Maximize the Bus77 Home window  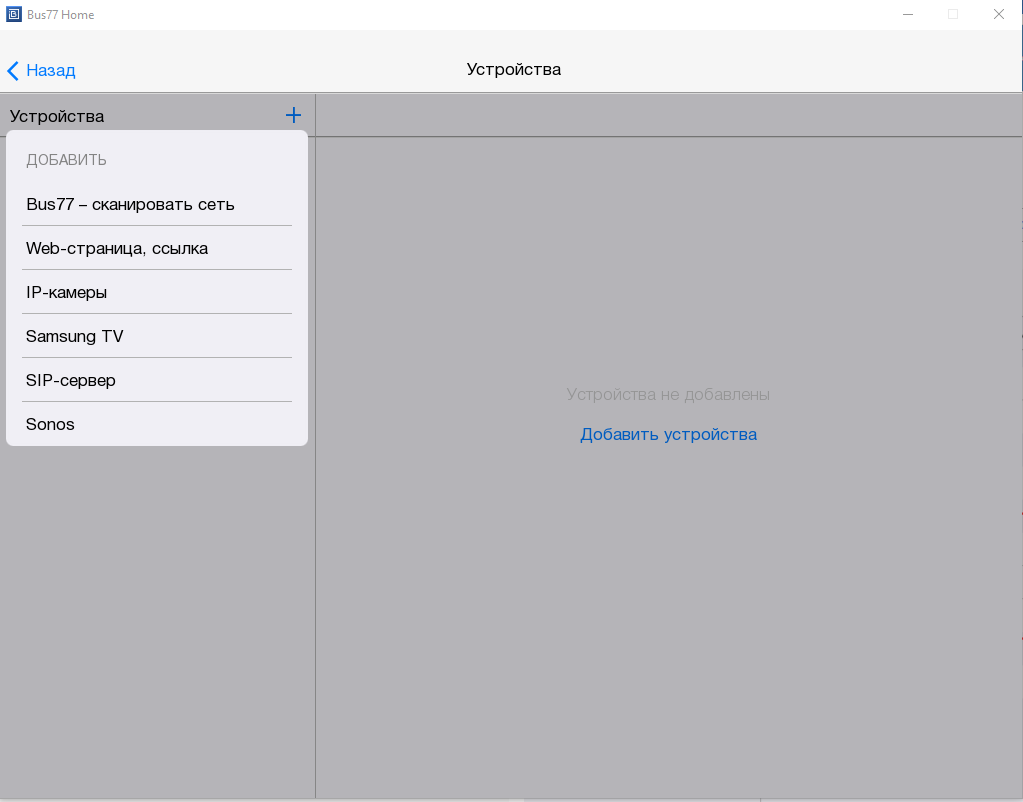953,14
